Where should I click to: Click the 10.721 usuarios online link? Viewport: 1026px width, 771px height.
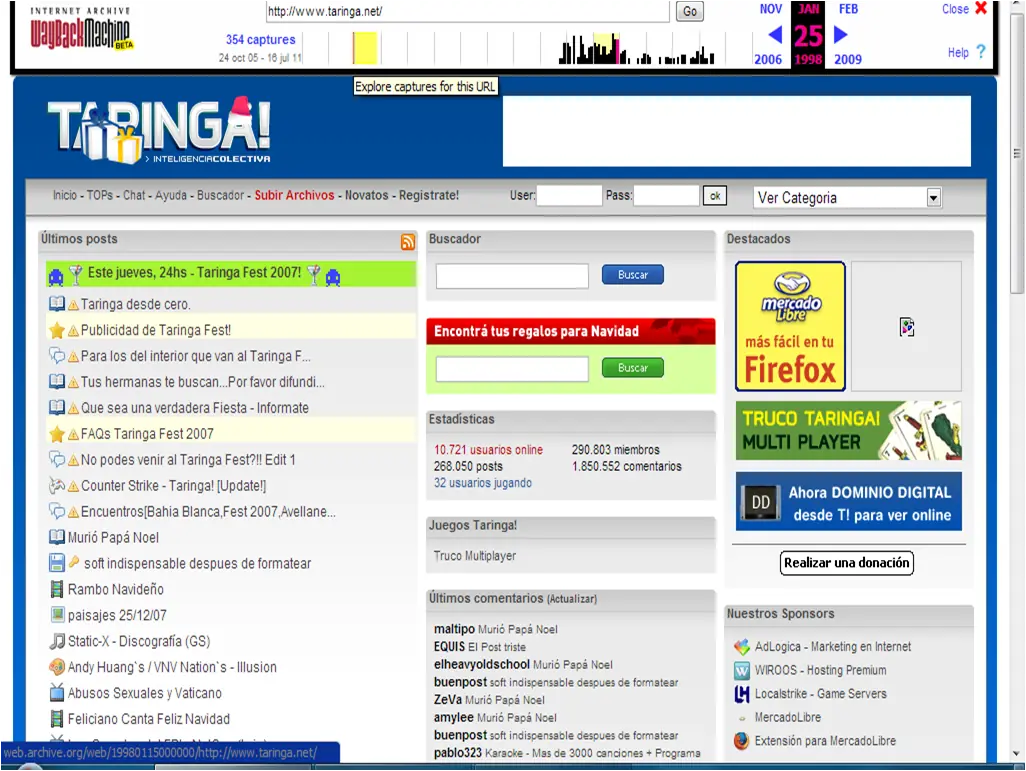488,450
